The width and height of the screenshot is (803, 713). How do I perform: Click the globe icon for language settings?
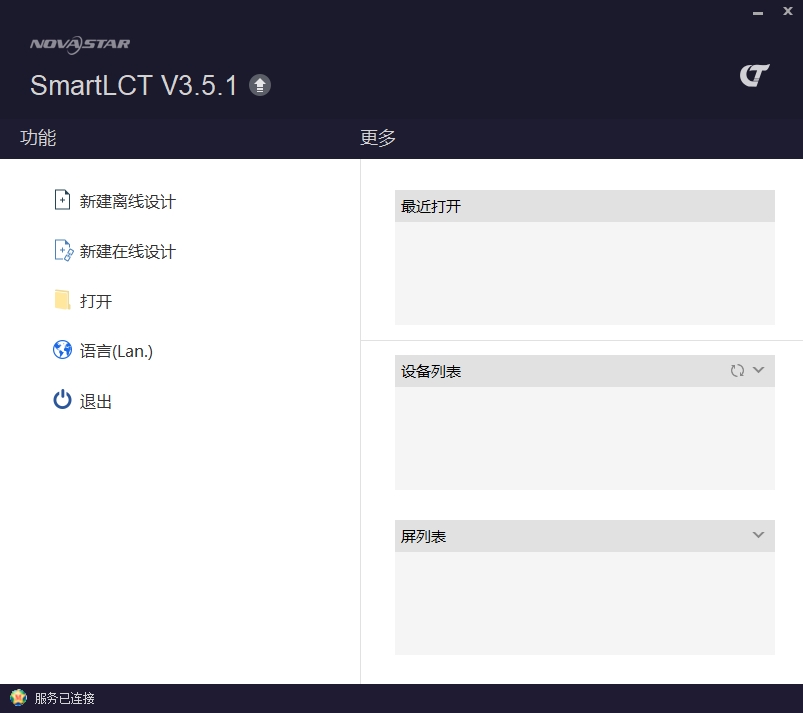pos(61,350)
